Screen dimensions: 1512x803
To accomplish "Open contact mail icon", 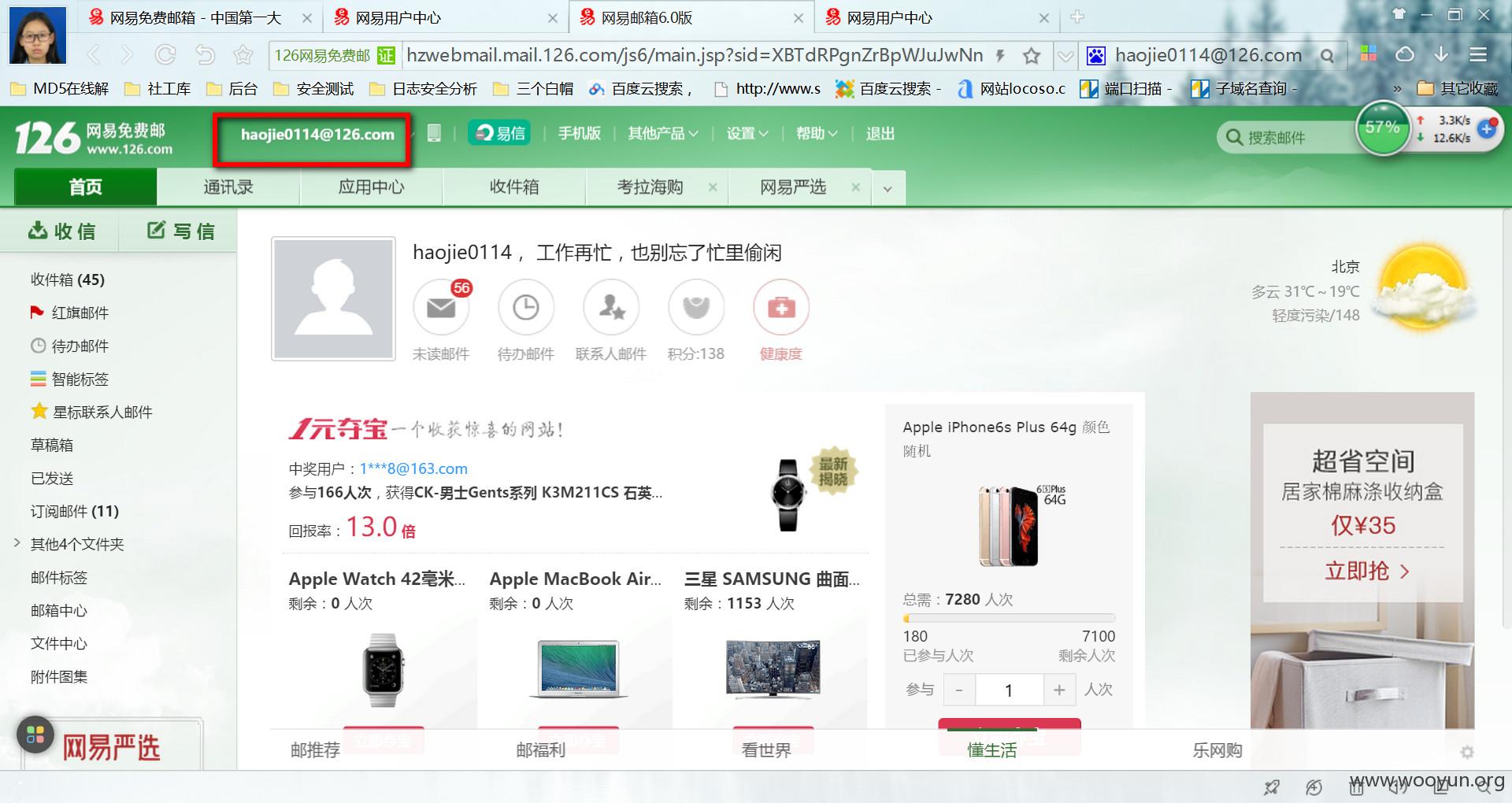I will point(611,308).
